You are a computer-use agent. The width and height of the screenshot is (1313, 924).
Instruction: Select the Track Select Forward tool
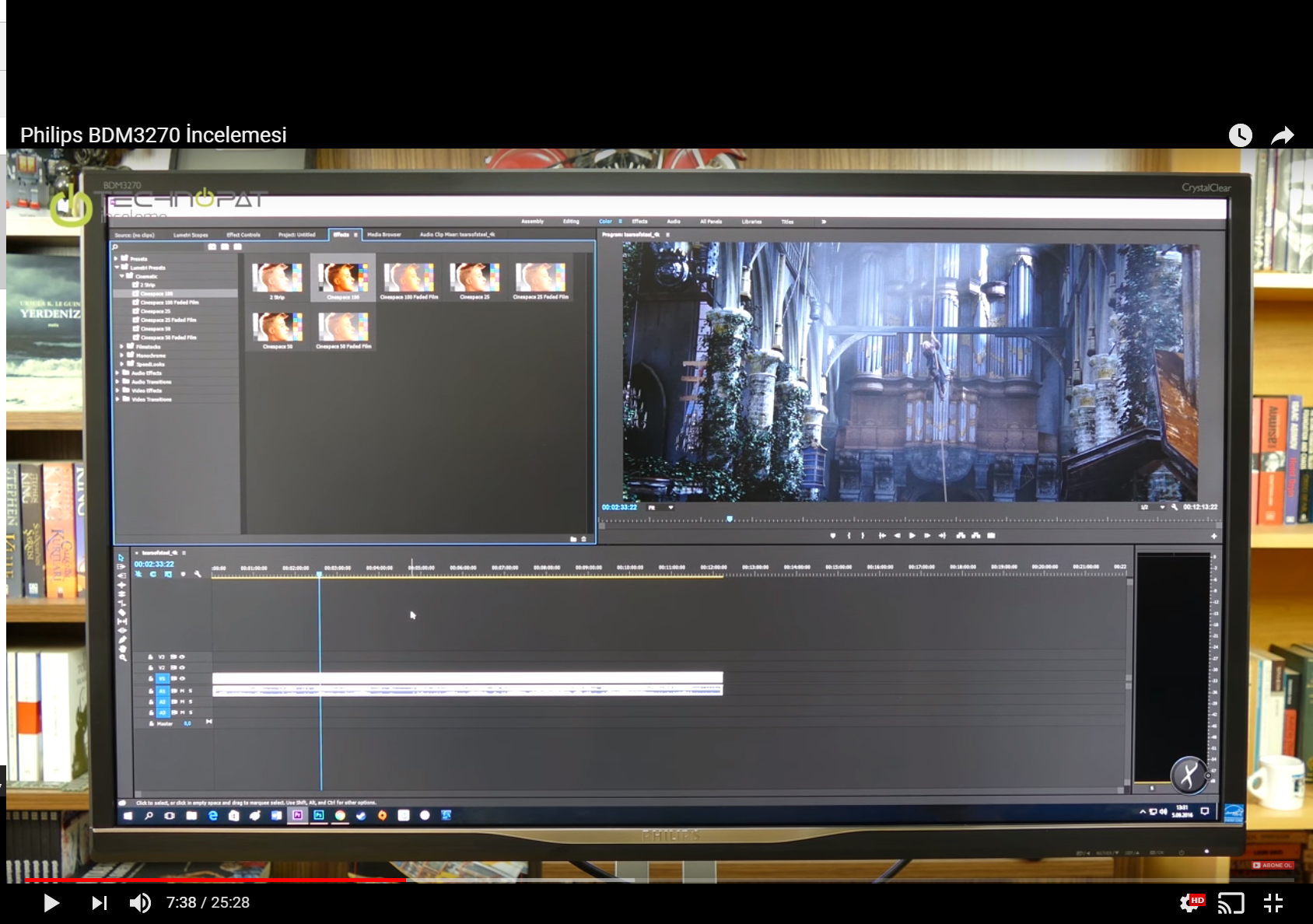[x=121, y=567]
